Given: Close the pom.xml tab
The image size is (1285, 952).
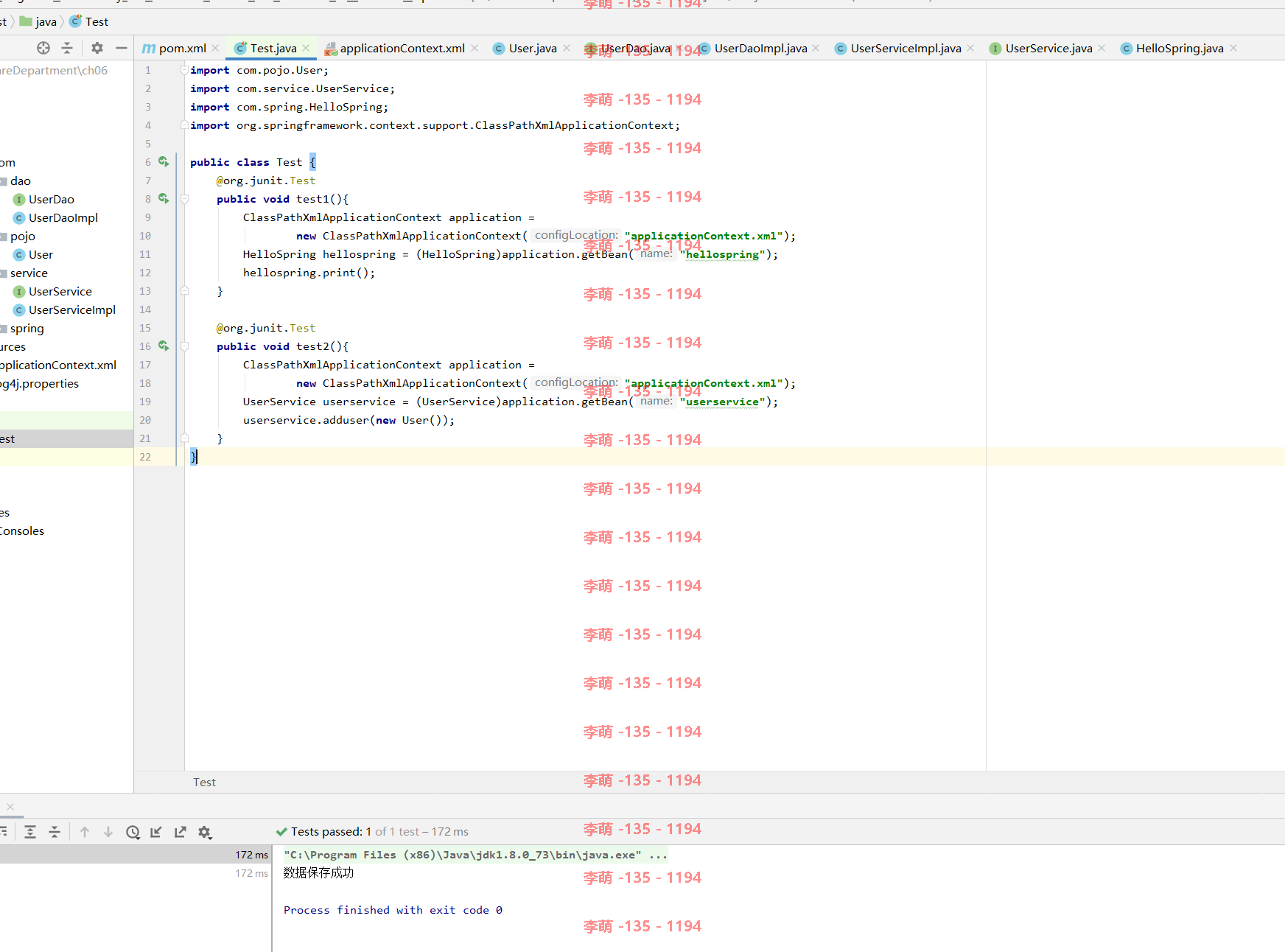Looking at the screenshot, I should pyautogui.click(x=215, y=48).
